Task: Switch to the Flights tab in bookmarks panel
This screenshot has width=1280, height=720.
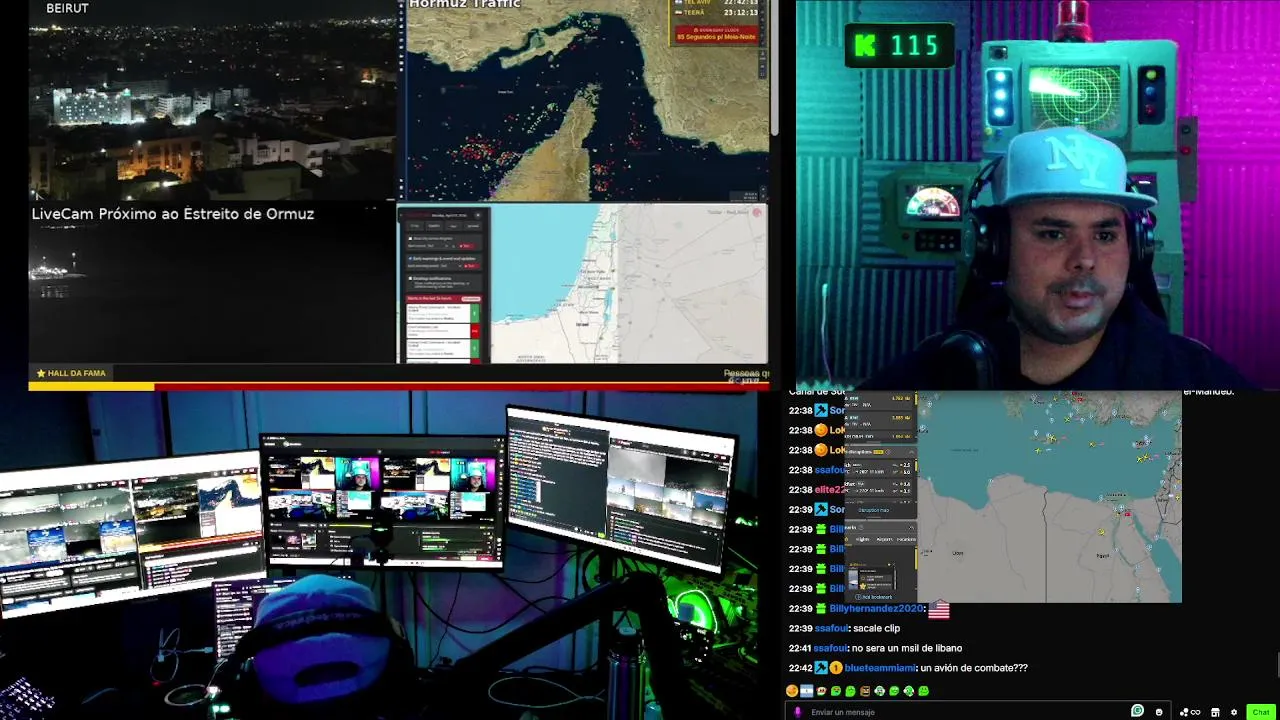Action: click(x=862, y=539)
